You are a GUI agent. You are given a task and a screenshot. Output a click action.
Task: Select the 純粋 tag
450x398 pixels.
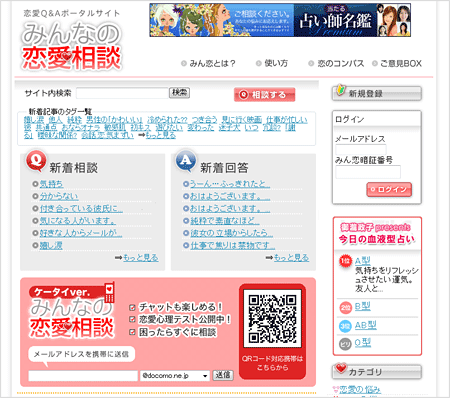pos(74,120)
